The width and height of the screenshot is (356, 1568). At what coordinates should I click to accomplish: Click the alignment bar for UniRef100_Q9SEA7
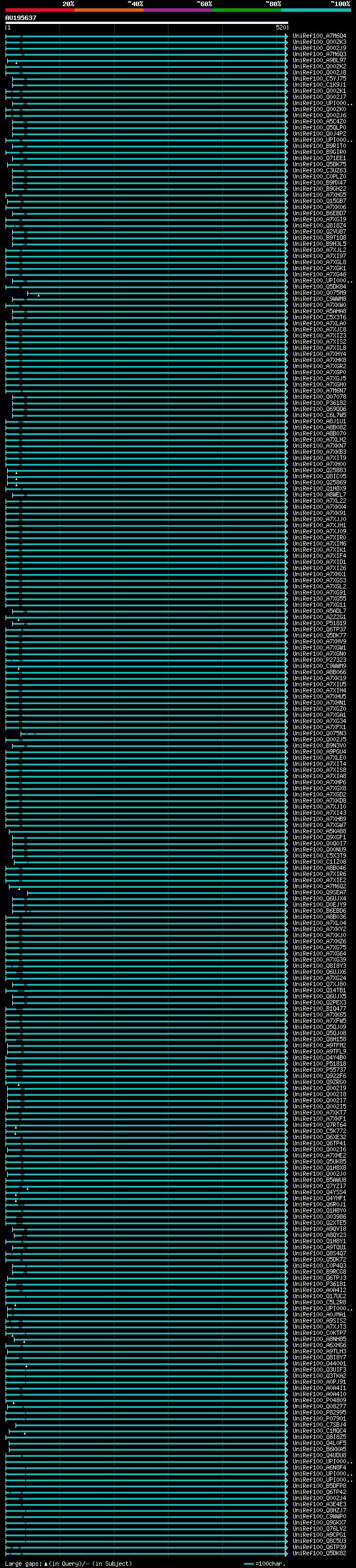click(157, 892)
